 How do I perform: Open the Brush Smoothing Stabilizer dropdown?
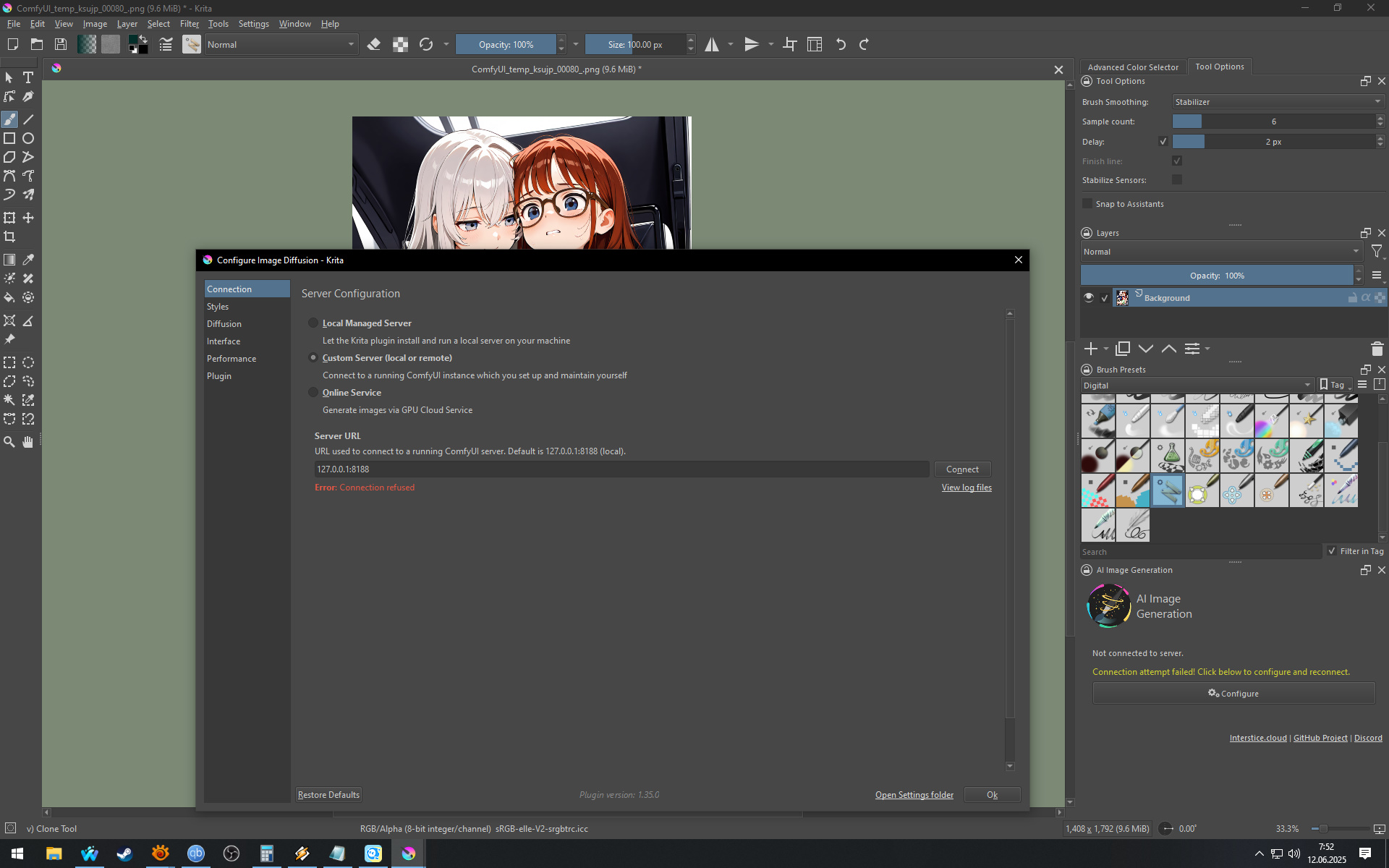point(1278,102)
